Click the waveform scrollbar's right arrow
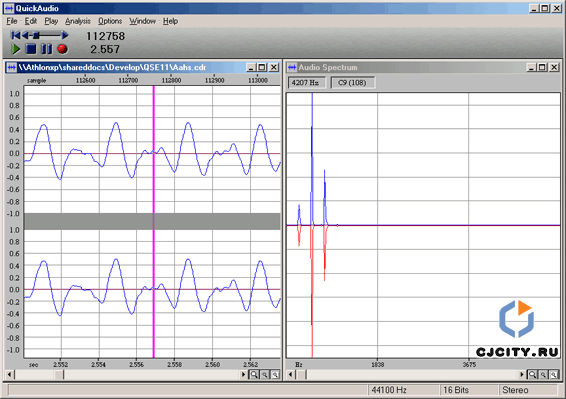The height and width of the screenshot is (399, 566). (x=244, y=375)
